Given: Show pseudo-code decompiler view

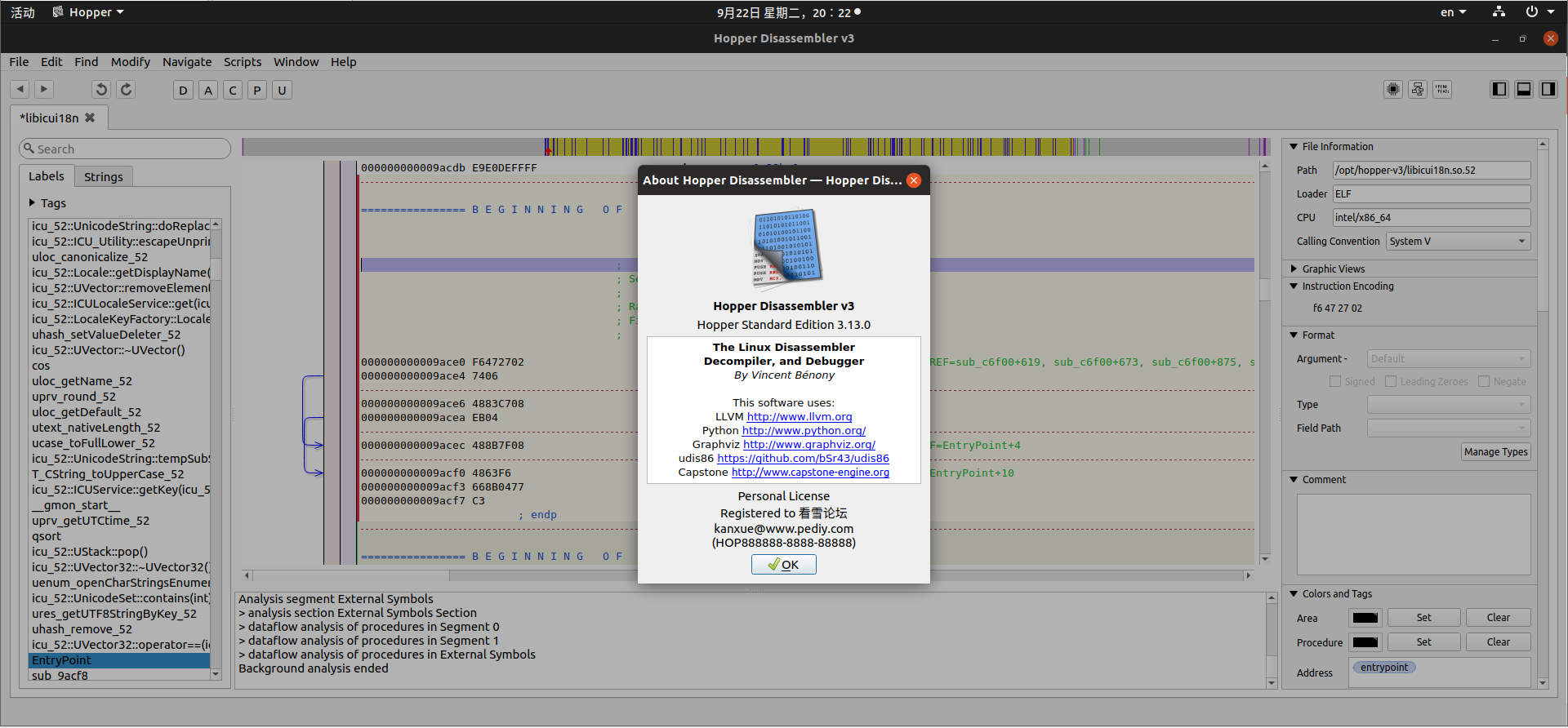Looking at the screenshot, I should click(x=1442, y=90).
